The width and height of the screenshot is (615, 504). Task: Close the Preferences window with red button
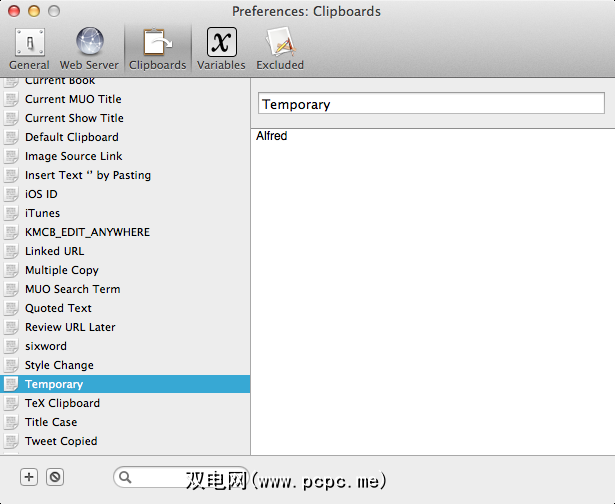(14, 11)
